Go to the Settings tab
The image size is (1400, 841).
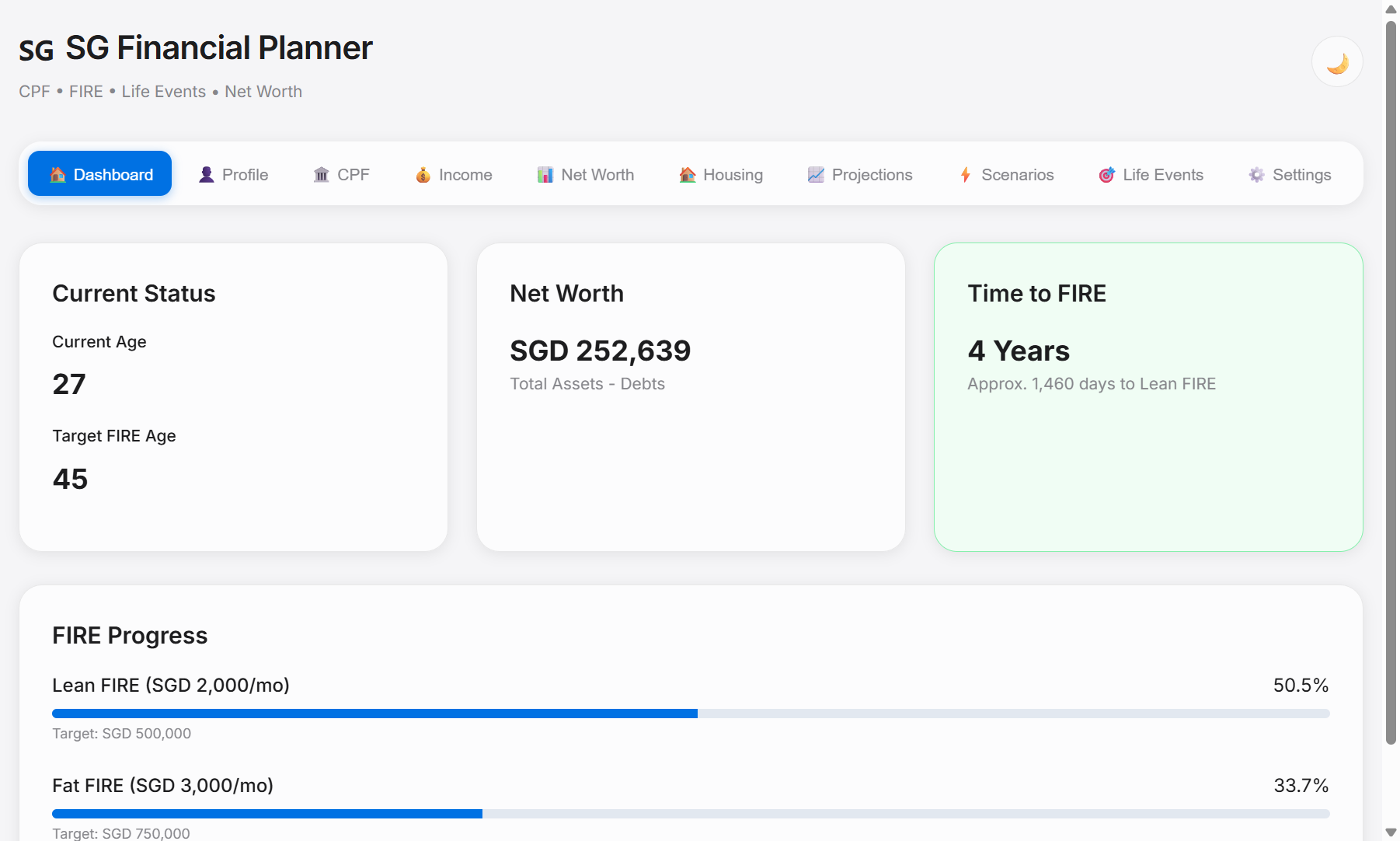pos(1290,174)
